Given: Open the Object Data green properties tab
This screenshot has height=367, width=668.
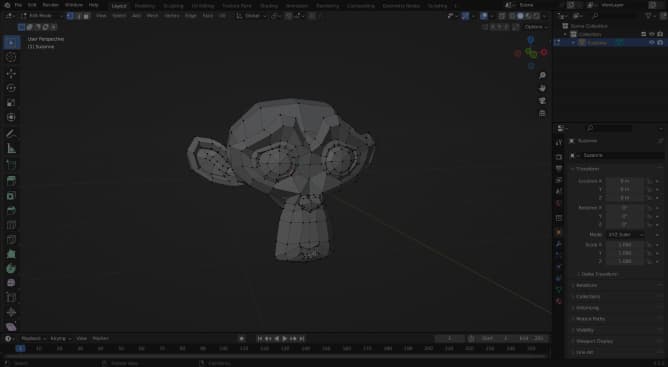Looking at the screenshot, I should click(x=559, y=290).
